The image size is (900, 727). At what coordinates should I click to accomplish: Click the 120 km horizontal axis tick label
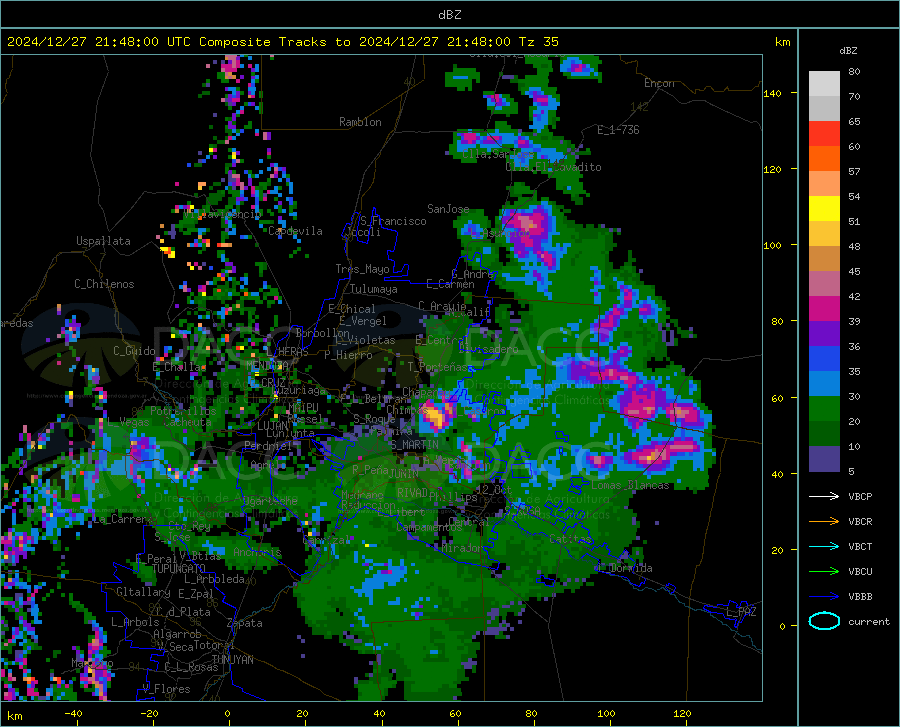tap(682, 714)
